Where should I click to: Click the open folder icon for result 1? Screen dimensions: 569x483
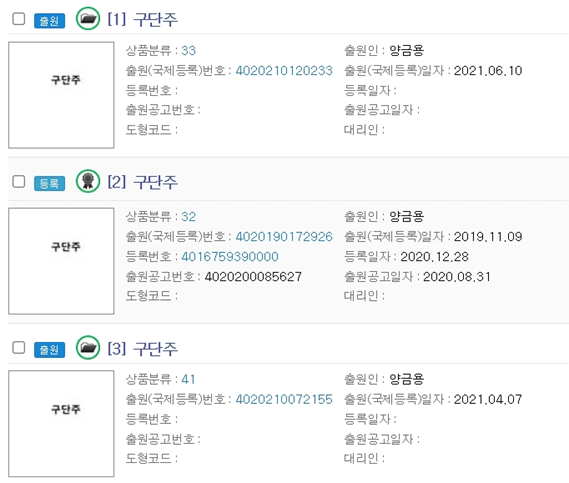(x=88, y=19)
